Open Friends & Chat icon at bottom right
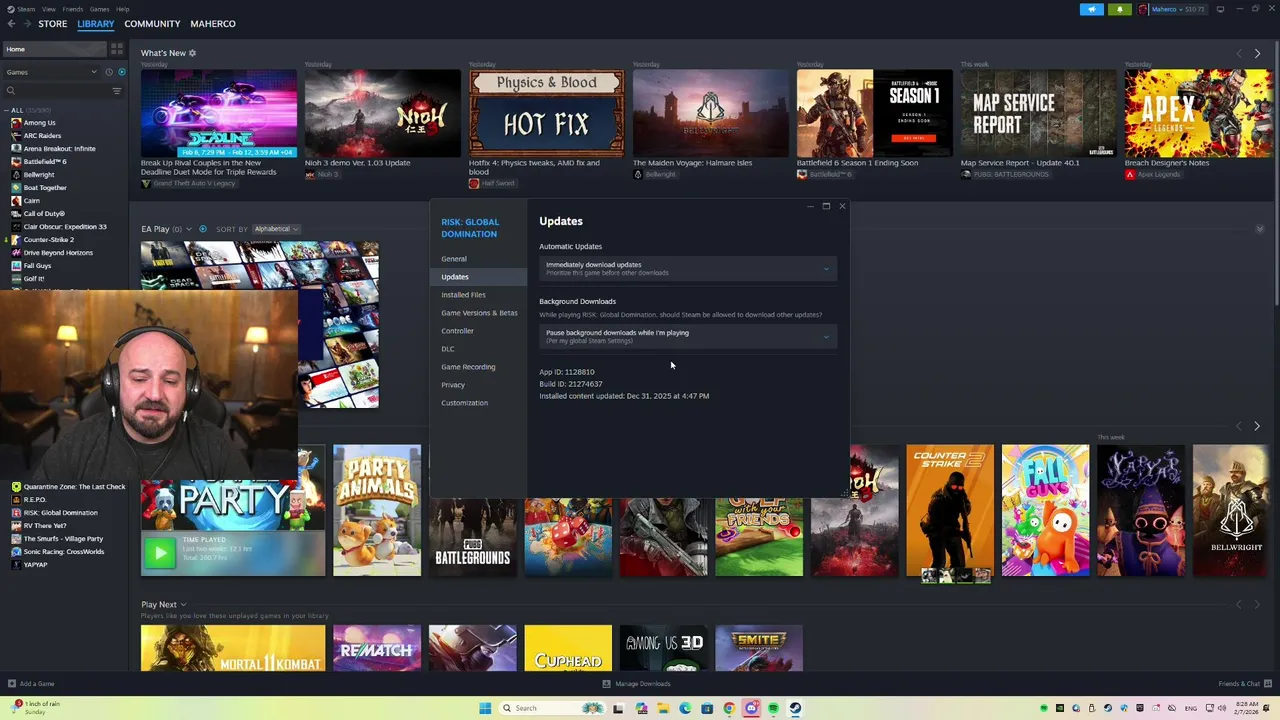The height and width of the screenshot is (720, 1280). coord(1267,684)
